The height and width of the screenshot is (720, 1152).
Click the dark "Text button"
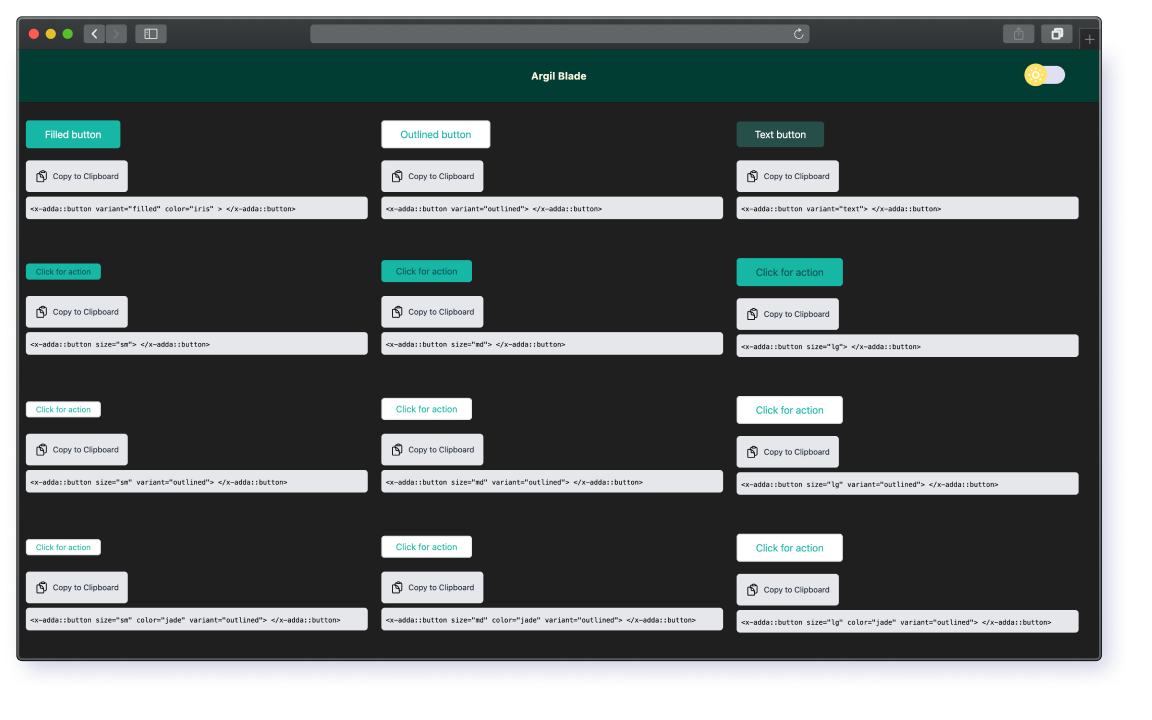pos(780,134)
